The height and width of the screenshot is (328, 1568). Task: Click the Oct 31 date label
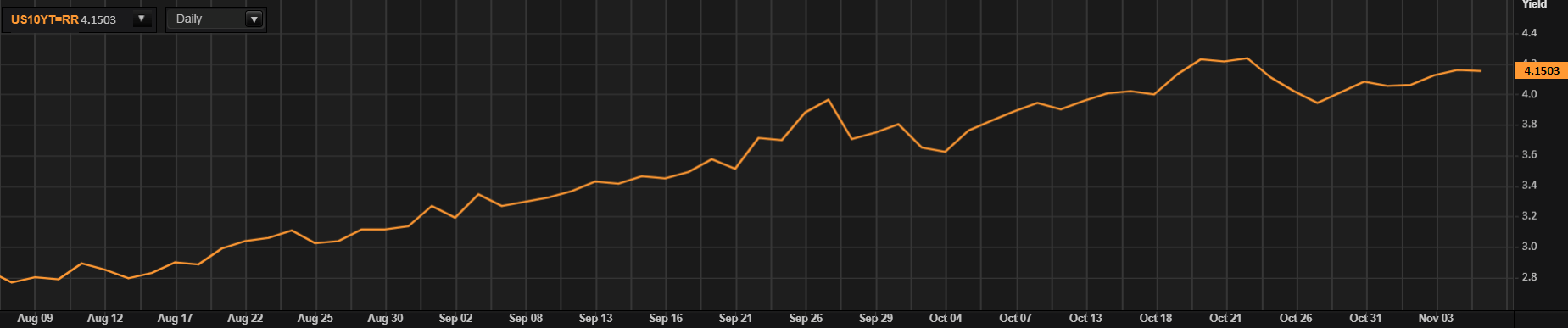(x=1365, y=319)
